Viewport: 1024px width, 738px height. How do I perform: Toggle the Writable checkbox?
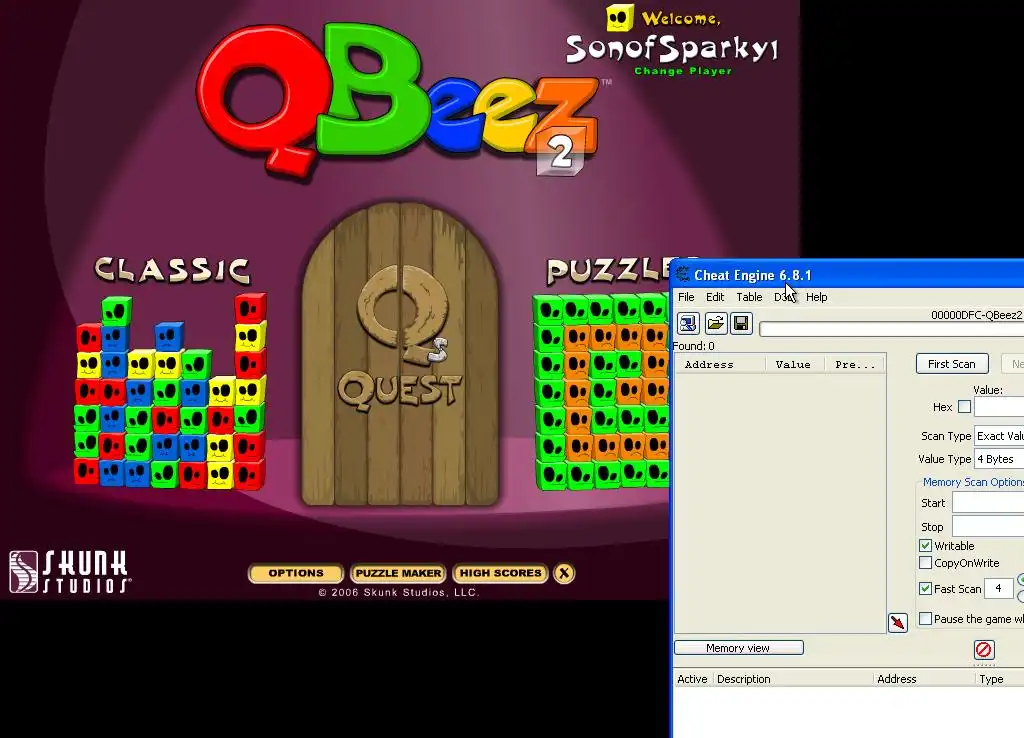coord(925,545)
